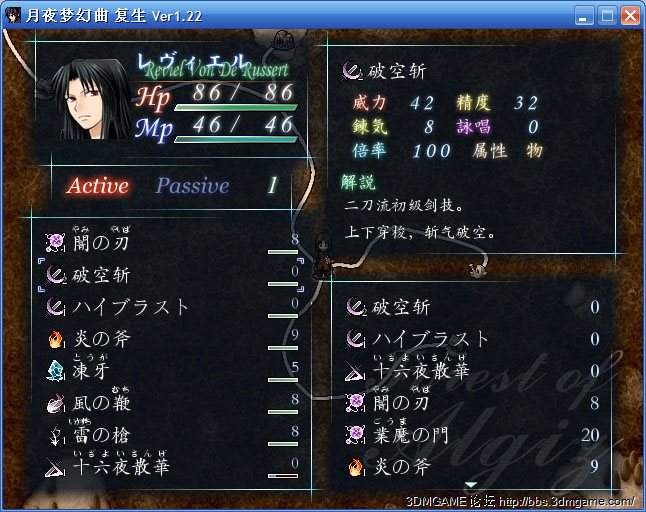
Task: Click the 十六夜散華 sword icon in left list
Action: pyautogui.click(x=55, y=468)
